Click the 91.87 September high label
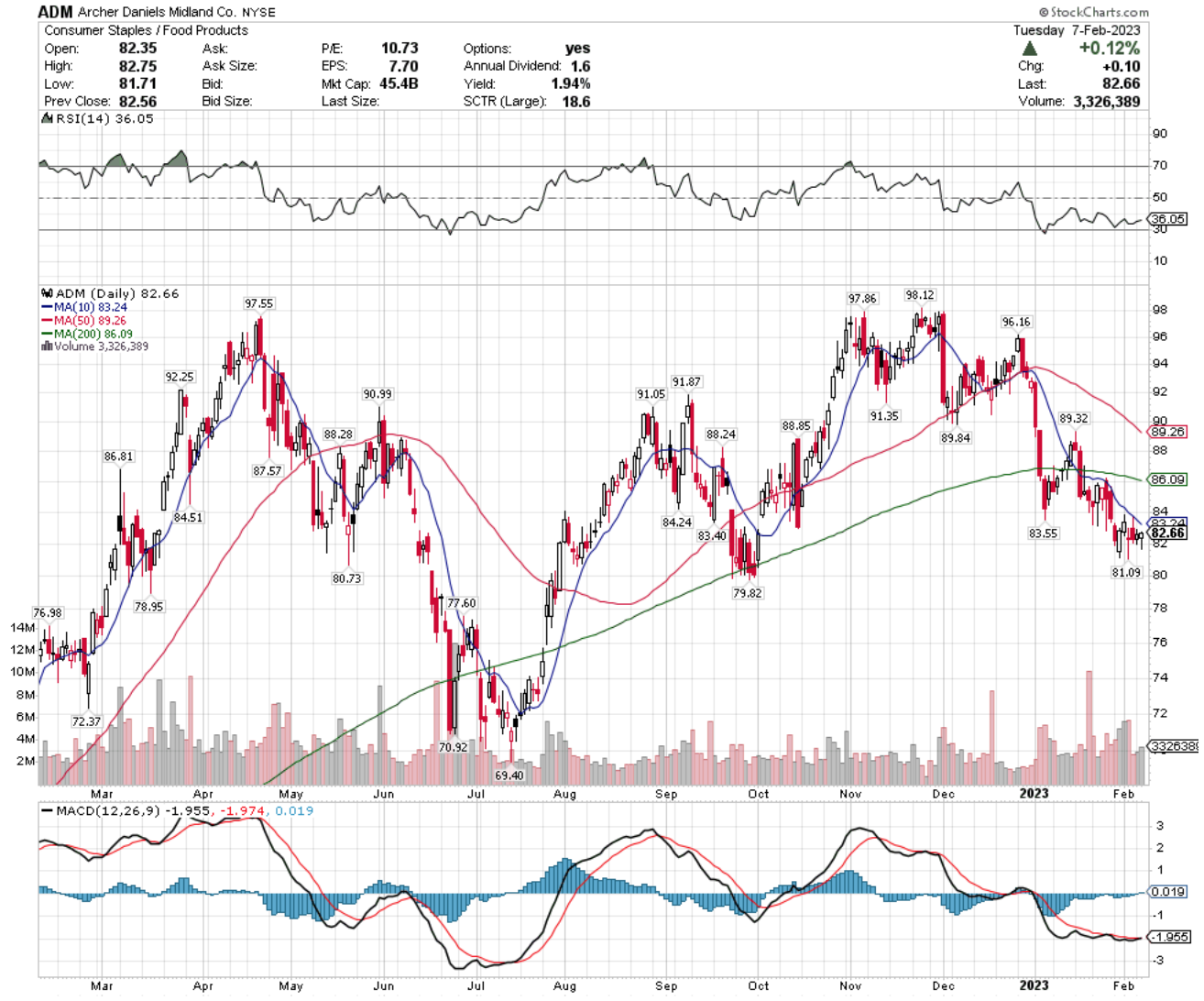Viewport: 1204px width, 1001px height. pyautogui.click(x=686, y=382)
